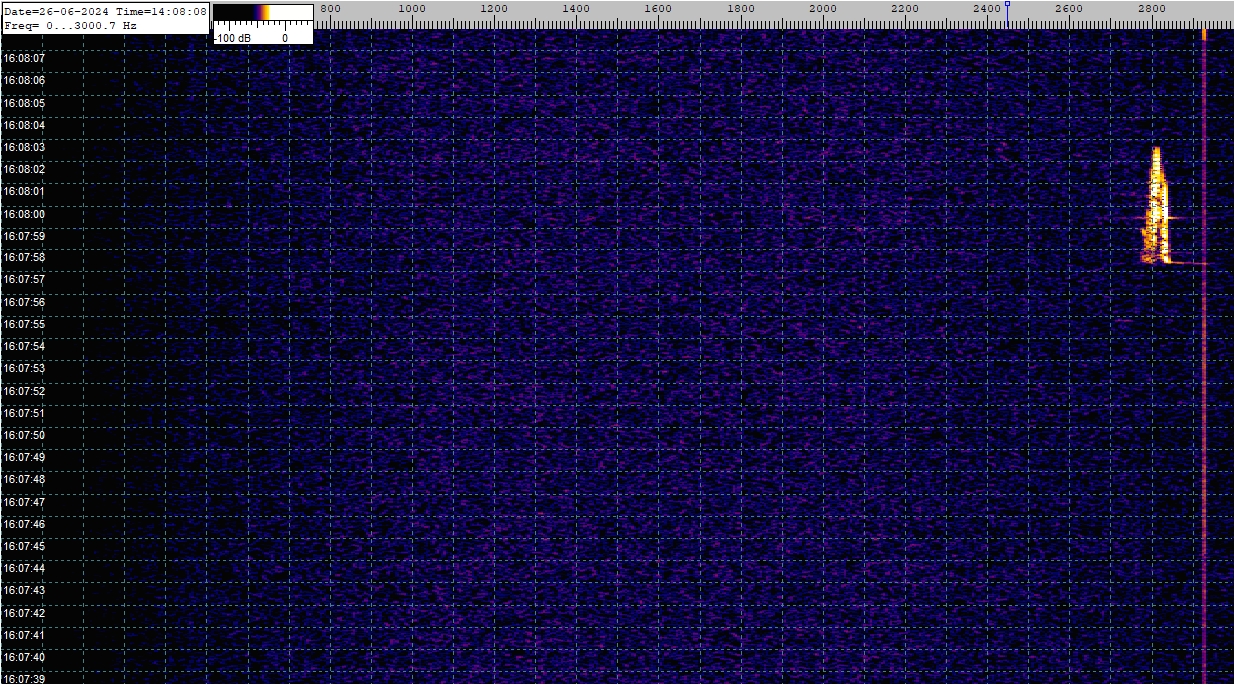The height and width of the screenshot is (685, 1235).
Task: Click the 2400 Hz frequency scale label
Action: [x=987, y=9]
